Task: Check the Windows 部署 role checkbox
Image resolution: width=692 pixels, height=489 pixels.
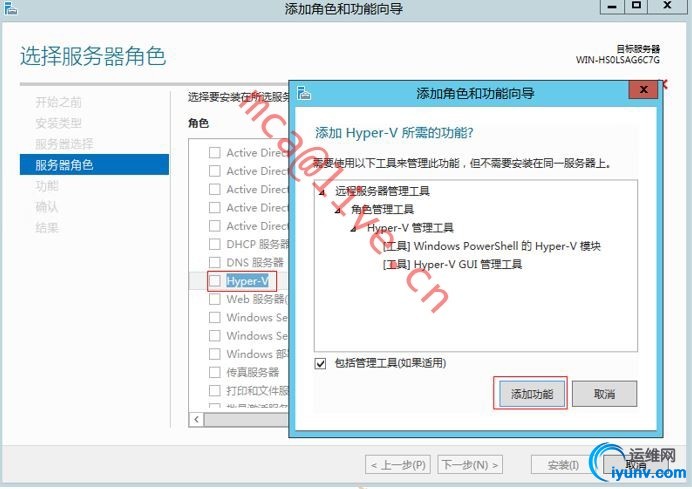Action: click(x=214, y=354)
